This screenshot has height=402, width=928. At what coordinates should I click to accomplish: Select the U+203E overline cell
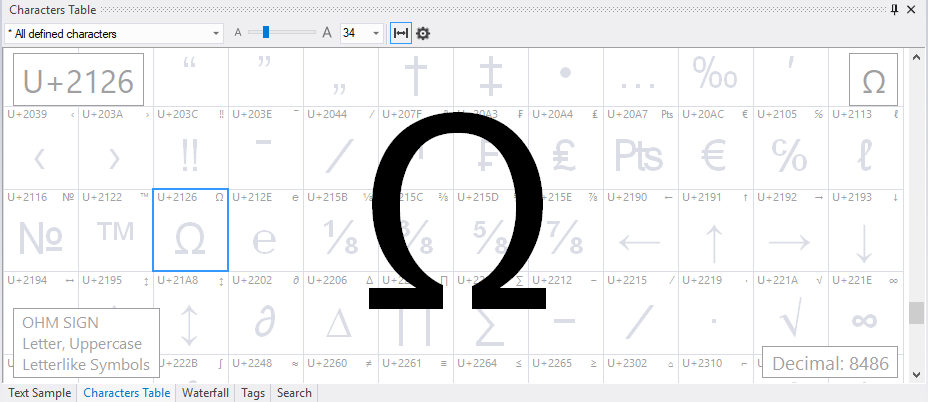click(x=266, y=147)
